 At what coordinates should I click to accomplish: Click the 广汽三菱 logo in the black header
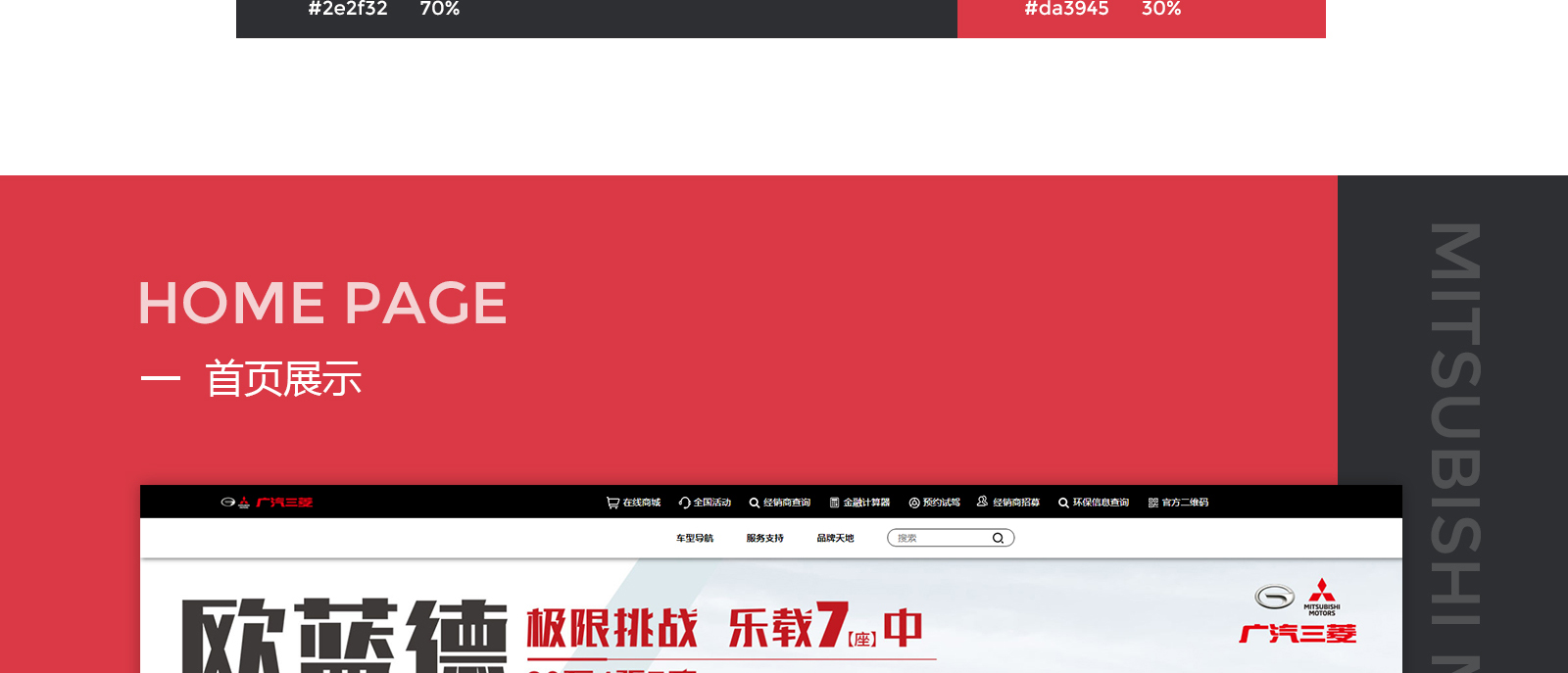pyautogui.click(x=267, y=503)
